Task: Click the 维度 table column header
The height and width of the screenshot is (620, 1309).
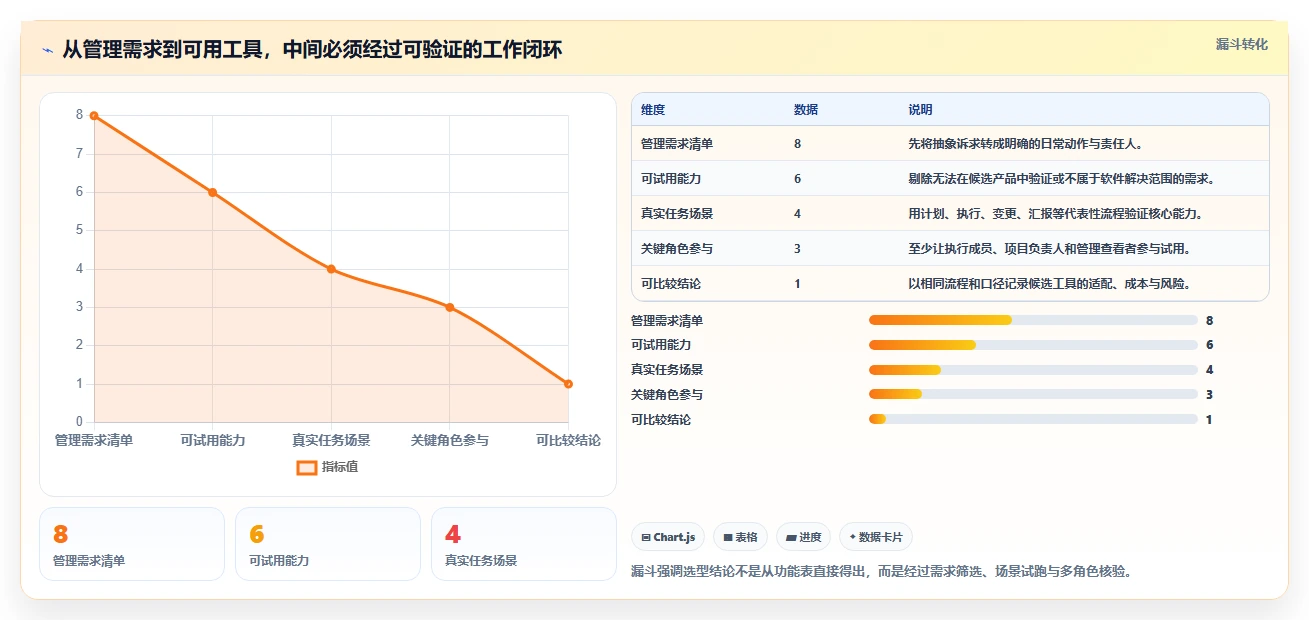Action: pos(653,110)
